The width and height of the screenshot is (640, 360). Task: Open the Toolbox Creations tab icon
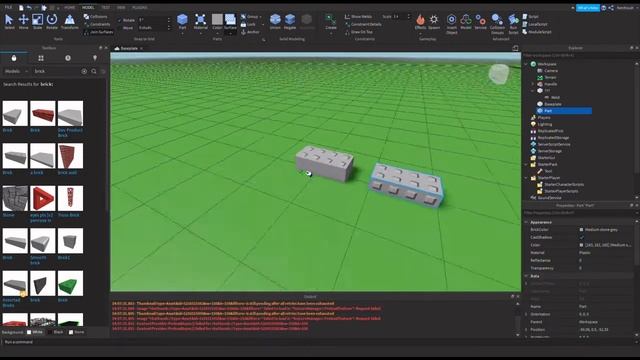click(95, 58)
